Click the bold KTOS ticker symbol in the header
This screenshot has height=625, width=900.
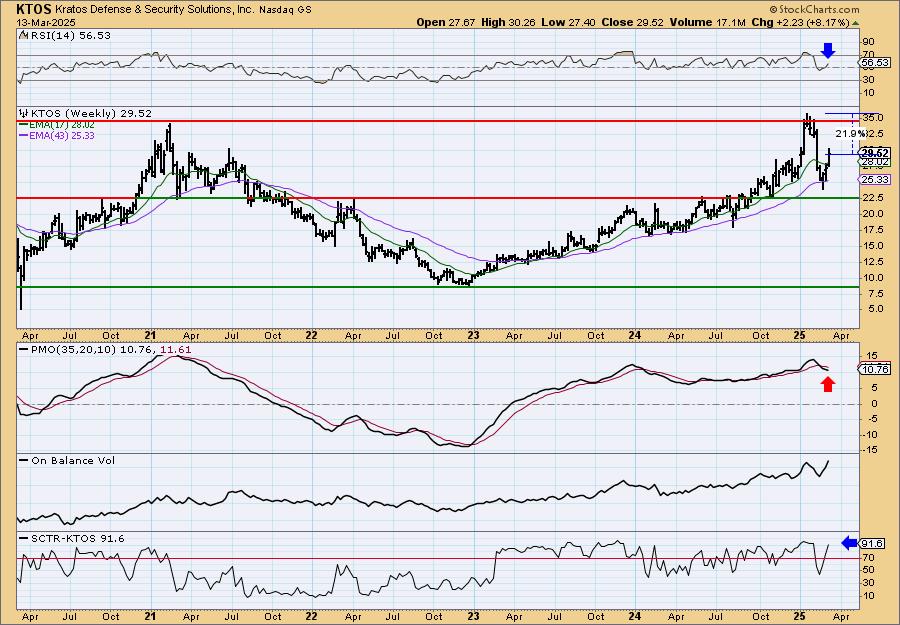point(34,9)
